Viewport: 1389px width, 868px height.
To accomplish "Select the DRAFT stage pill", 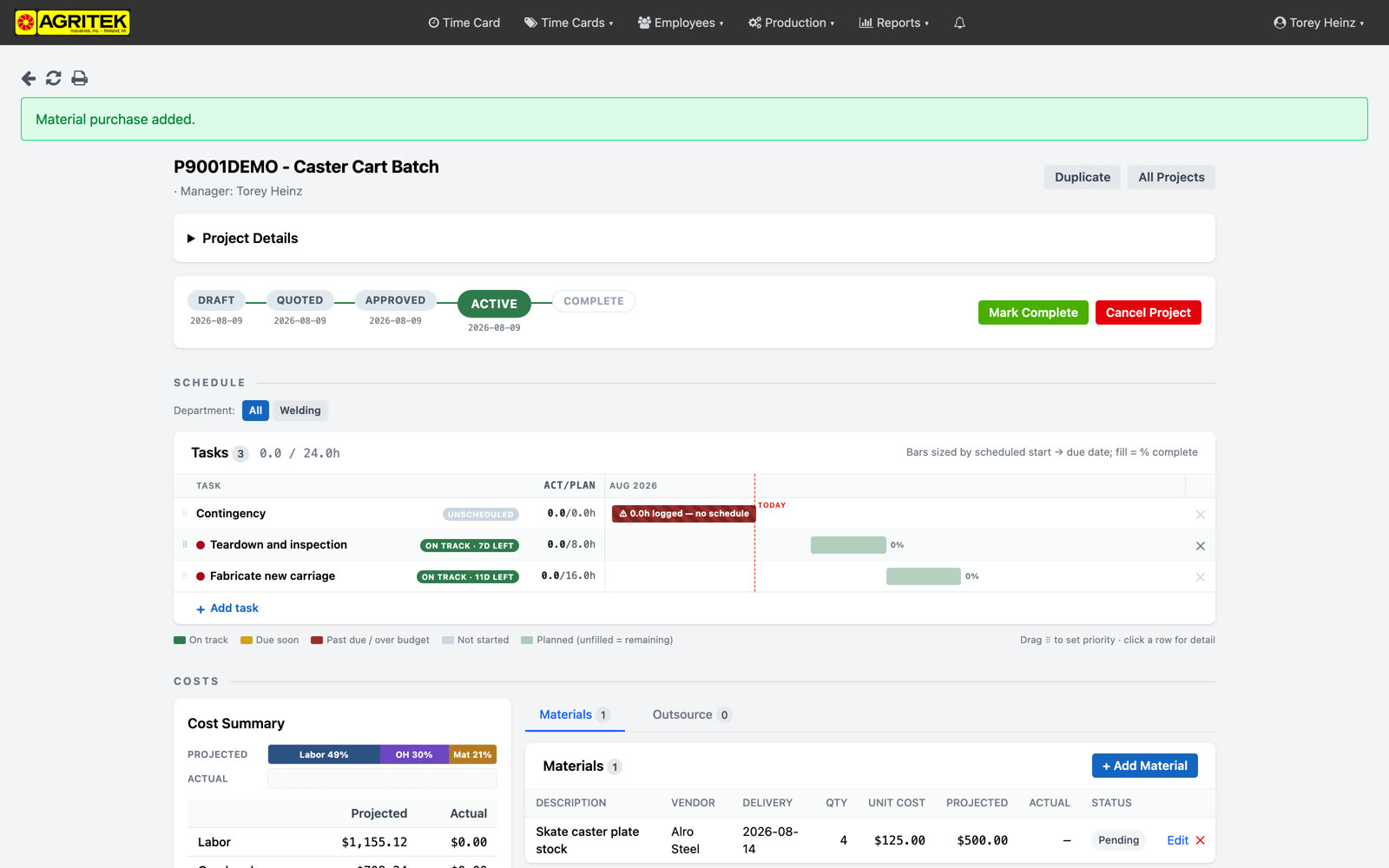I will [x=216, y=300].
